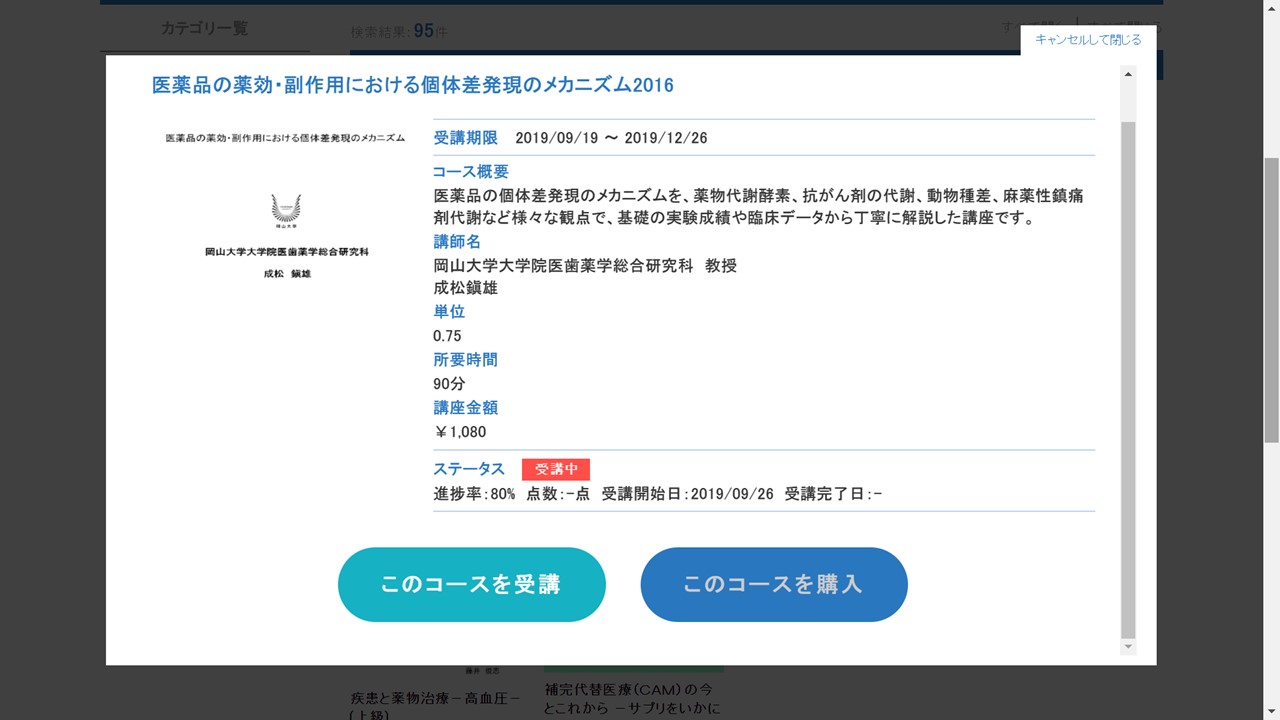This screenshot has height=720, width=1280.
Task: Click the price ￥1,080
Action: coord(460,432)
